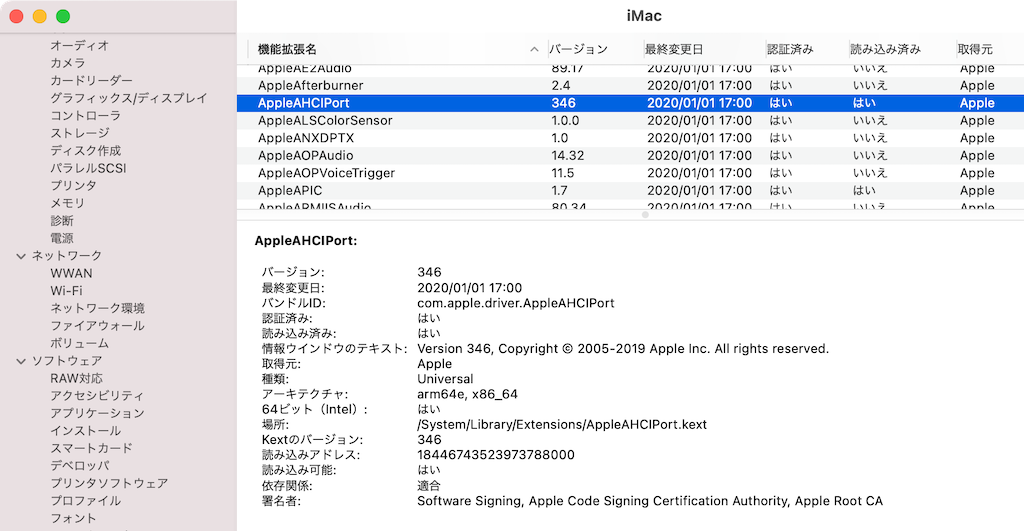Image resolution: width=1024 pixels, height=531 pixels.
Task: Select ストレージ in the sidebar
Action: [x=80, y=133]
